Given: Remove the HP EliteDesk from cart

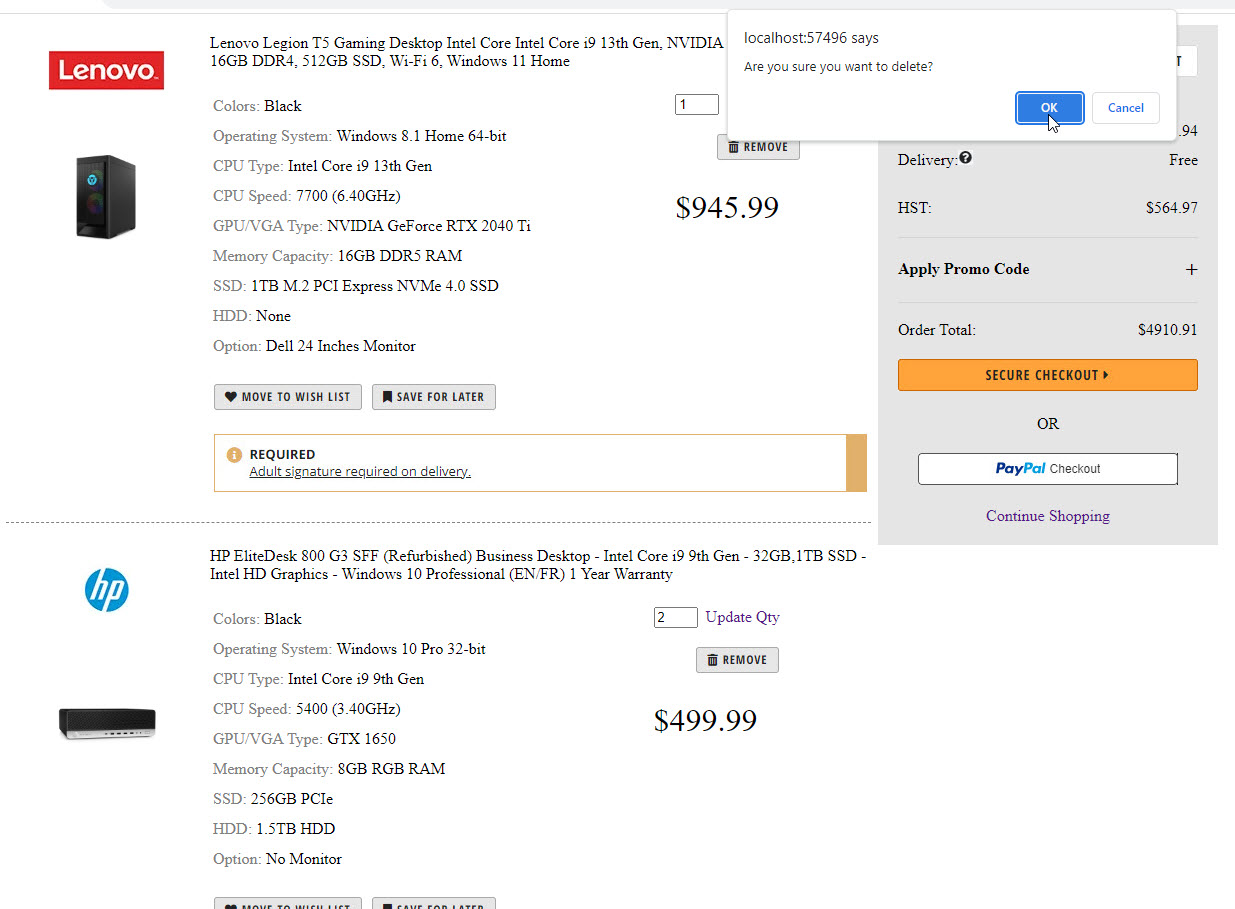Looking at the screenshot, I should pos(737,660).
